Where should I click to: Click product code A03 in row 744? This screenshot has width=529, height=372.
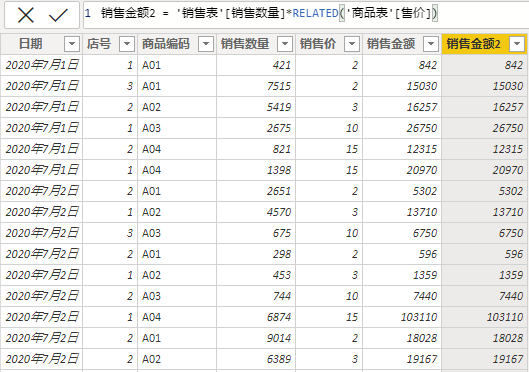tap(177, 296)
